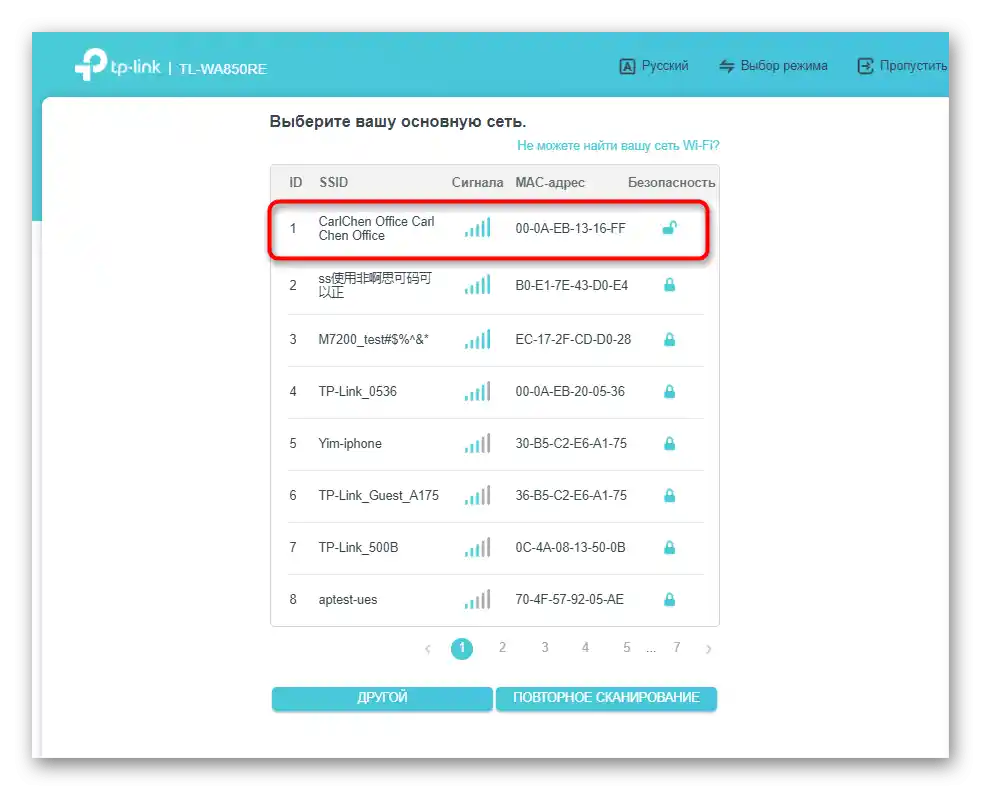This screenshot has width=981, height=790.
Task: Click signal bars of TP-Link_0536
Action: 477,392
